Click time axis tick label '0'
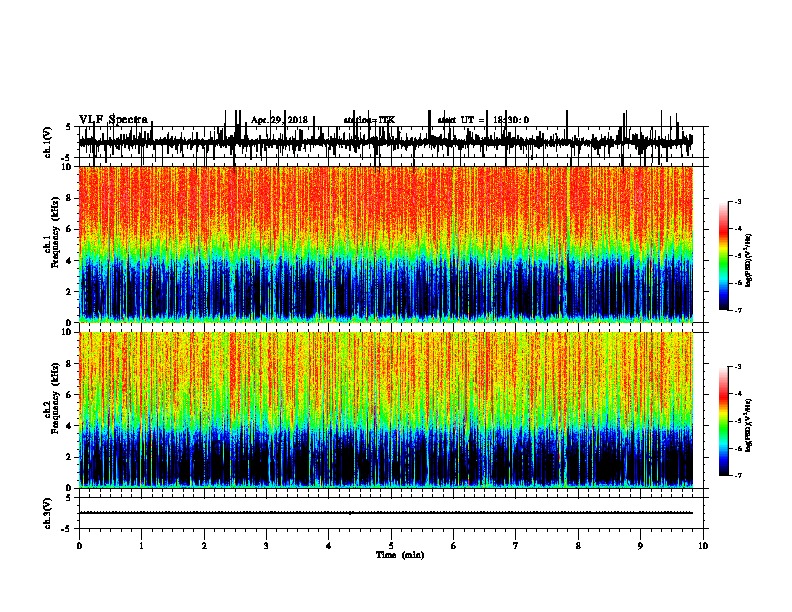 pos(79,546)
